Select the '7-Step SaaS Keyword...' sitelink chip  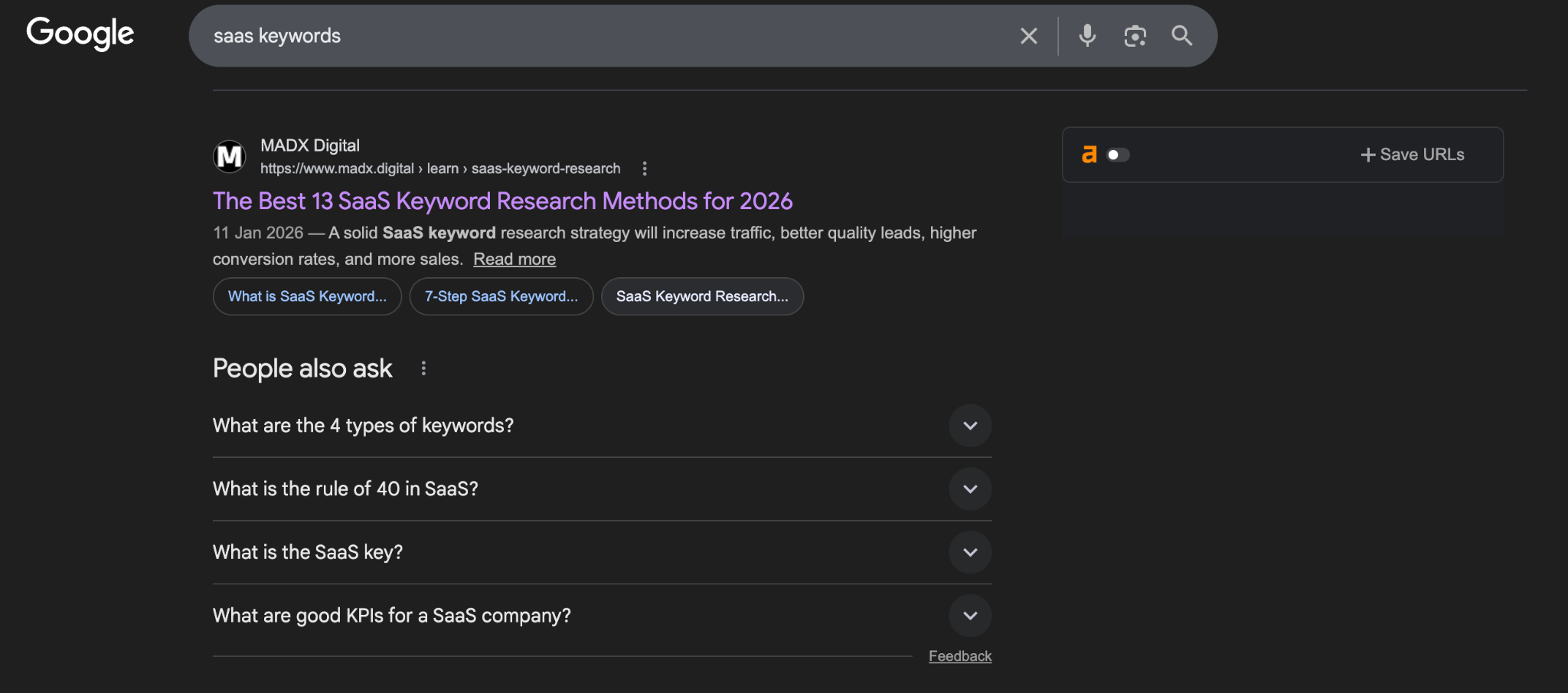[501, 296]
